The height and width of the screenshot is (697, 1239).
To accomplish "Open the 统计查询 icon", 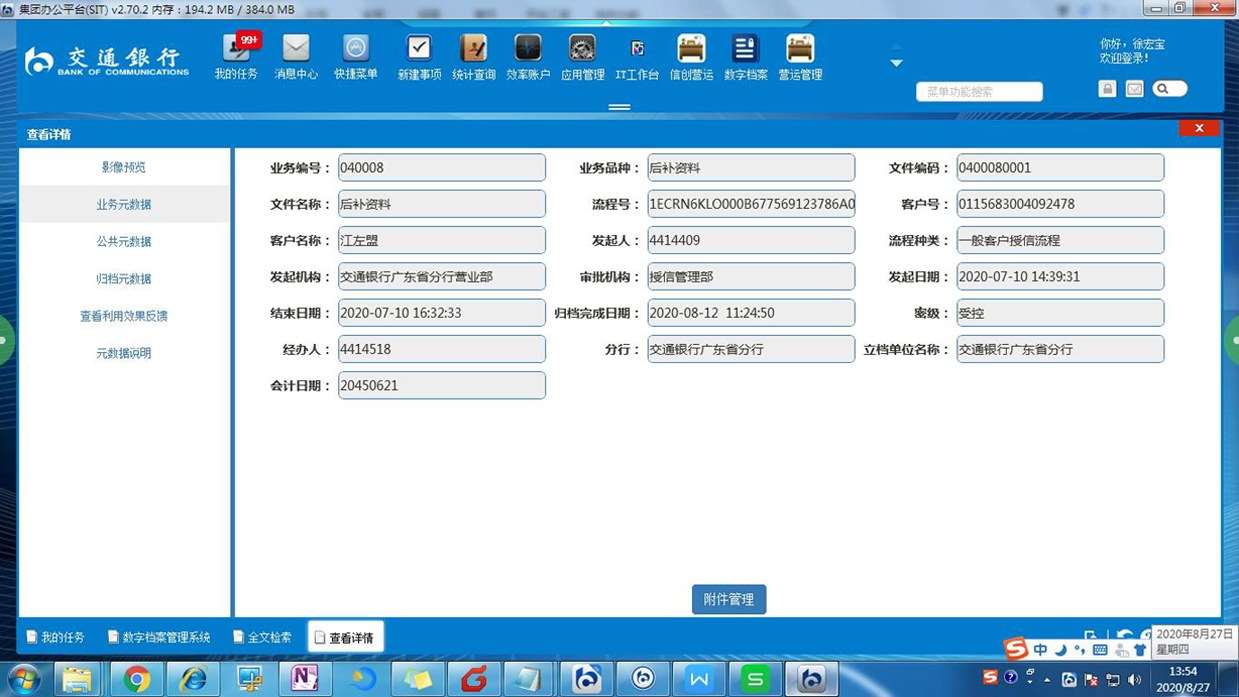I will tap(473, 56).
